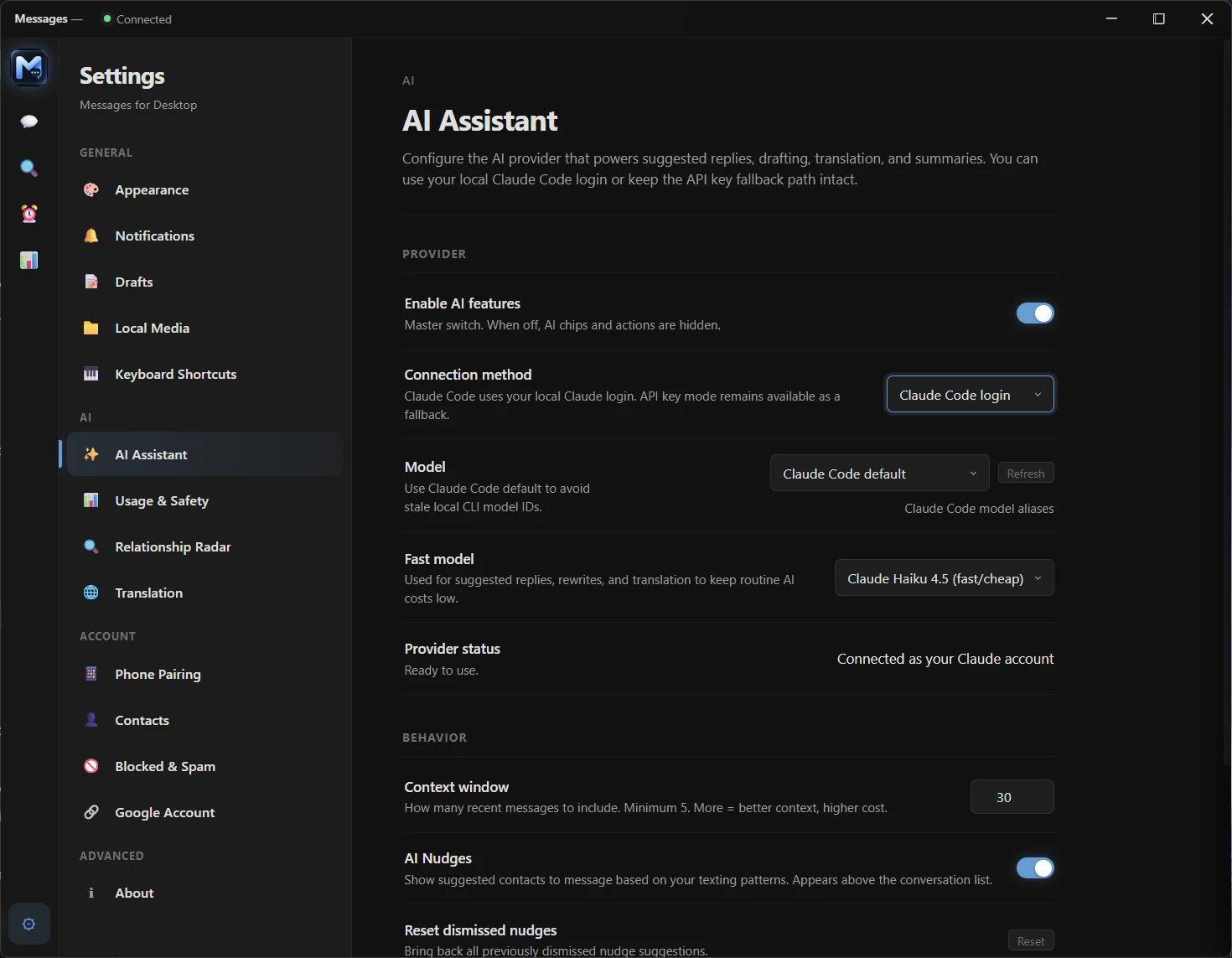Open the About page

(204, 893)
